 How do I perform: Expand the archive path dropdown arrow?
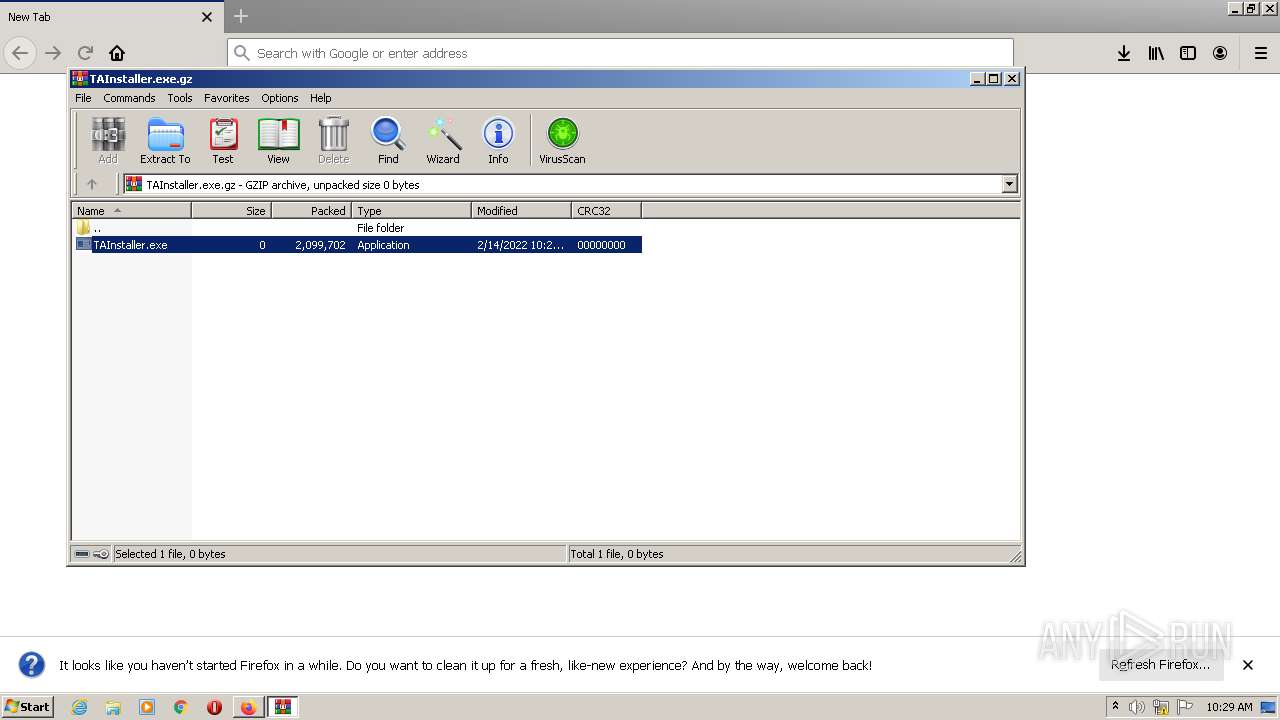pyautogui.click(x=1009, y=184)
